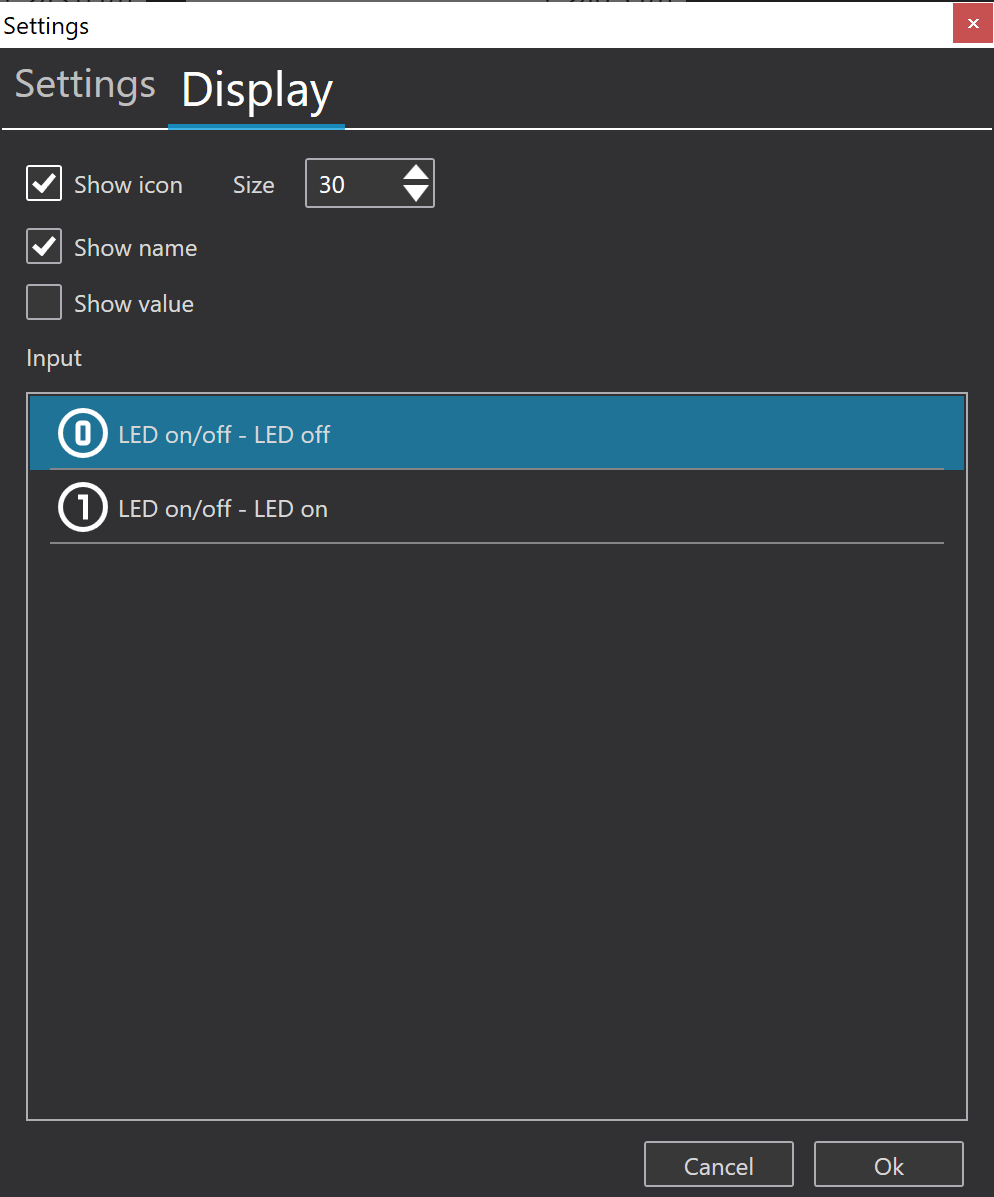Click the 'Input' section label
This screenshot has width=994, height=1197.
[54, 358]
